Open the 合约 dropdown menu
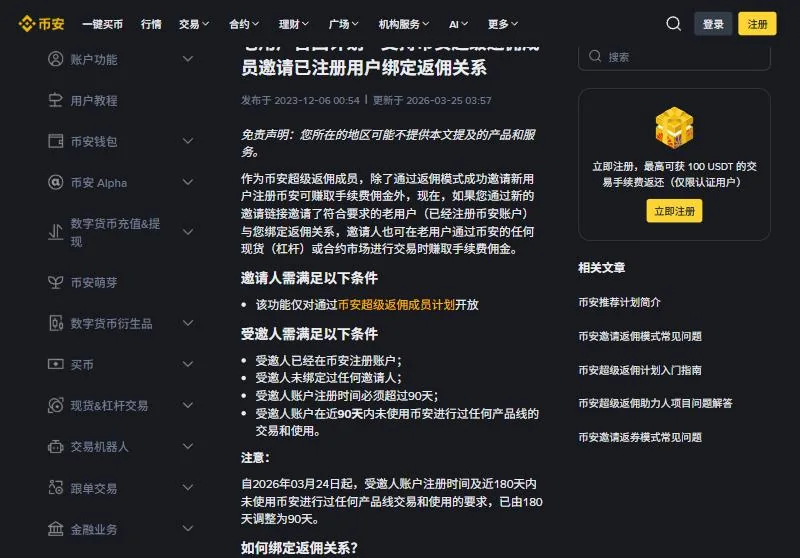This screenshot has height=558, width=800. 244,24
